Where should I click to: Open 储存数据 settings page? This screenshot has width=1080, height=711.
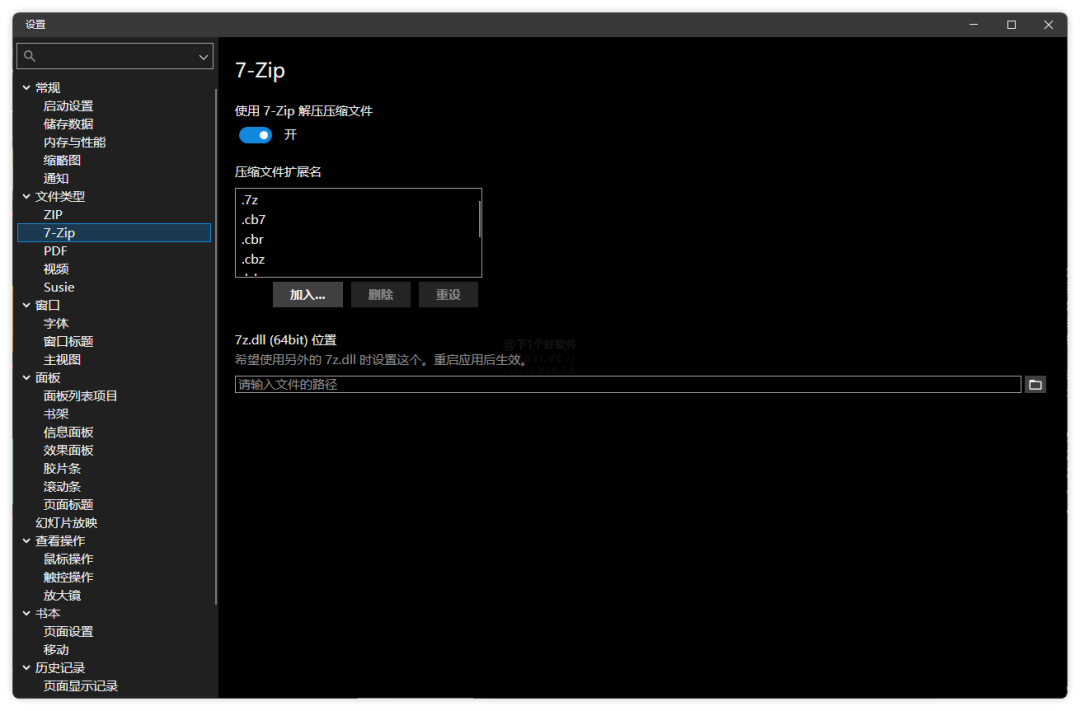click(68, 124)
